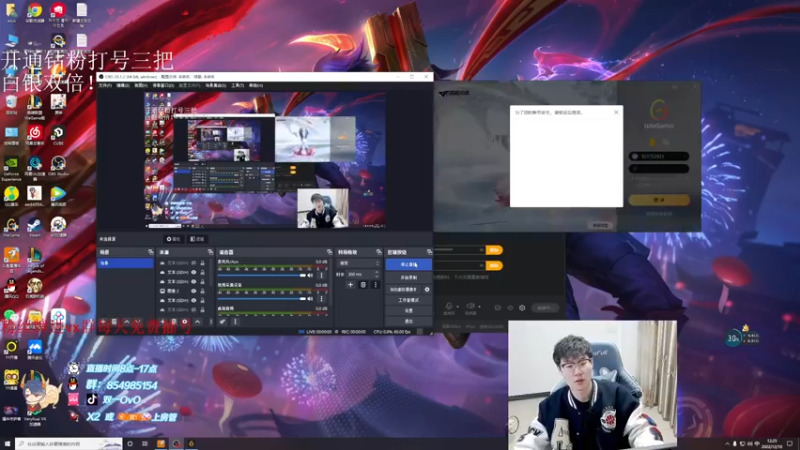
Task: Open the 编辑 menu in OBS
Action: pos(122,85)
